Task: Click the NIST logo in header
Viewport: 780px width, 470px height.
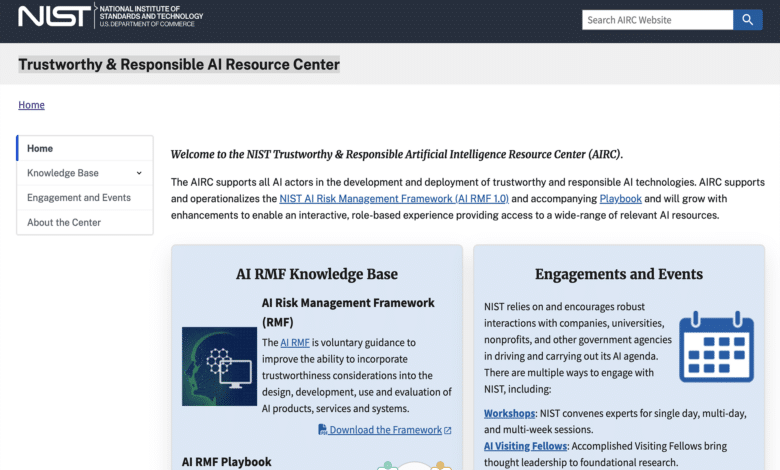Action: (x=55, y=16)
